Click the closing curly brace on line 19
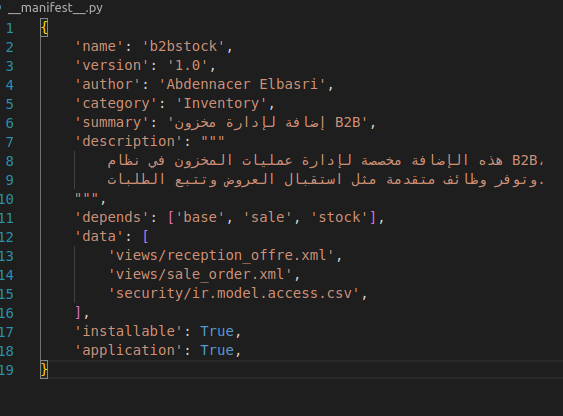This screenshot has width=563, height=416. tap(44, 370)
